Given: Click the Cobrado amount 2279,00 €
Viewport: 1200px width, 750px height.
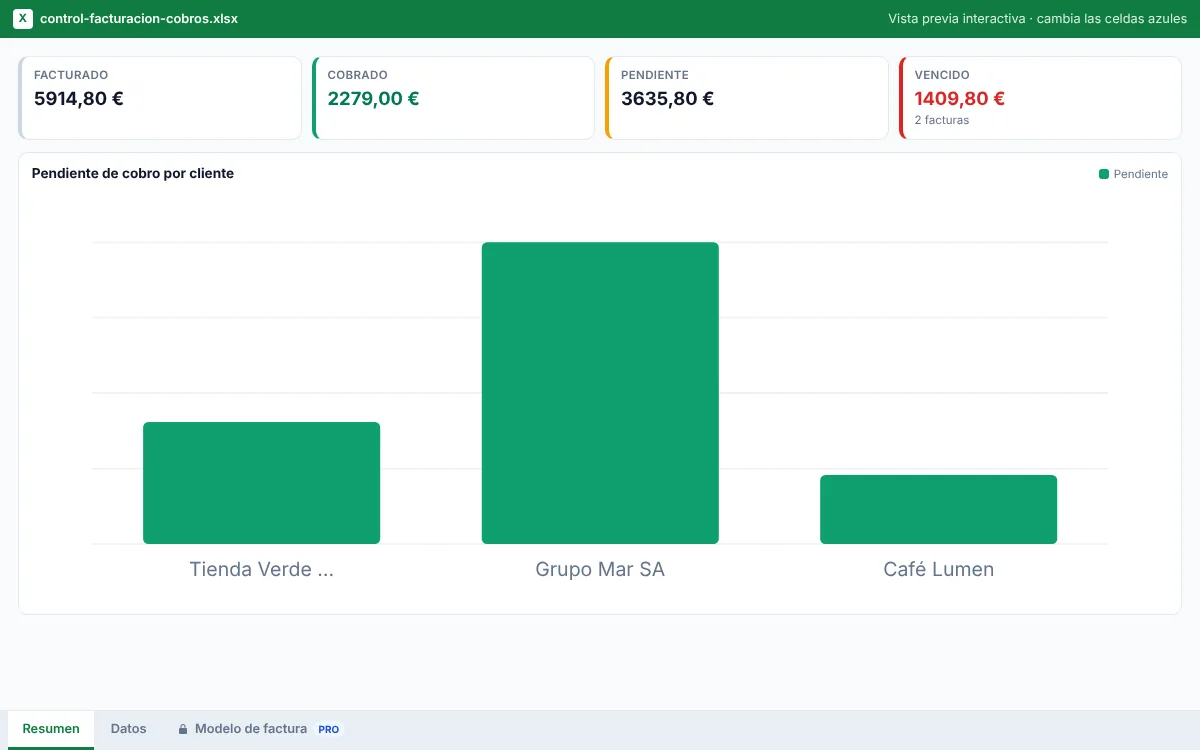Looking at the screenshot, I should 373,98.
